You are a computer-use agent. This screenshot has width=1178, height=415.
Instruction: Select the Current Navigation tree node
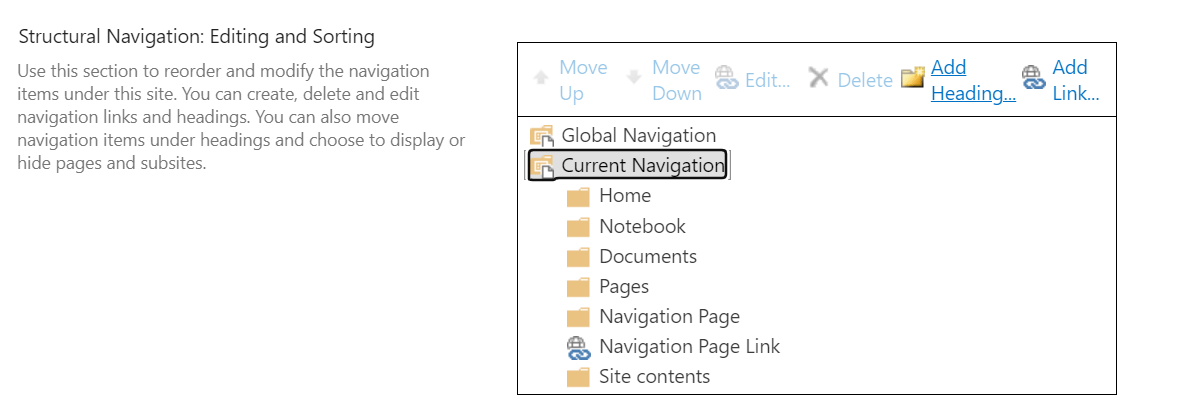point(643,165)
